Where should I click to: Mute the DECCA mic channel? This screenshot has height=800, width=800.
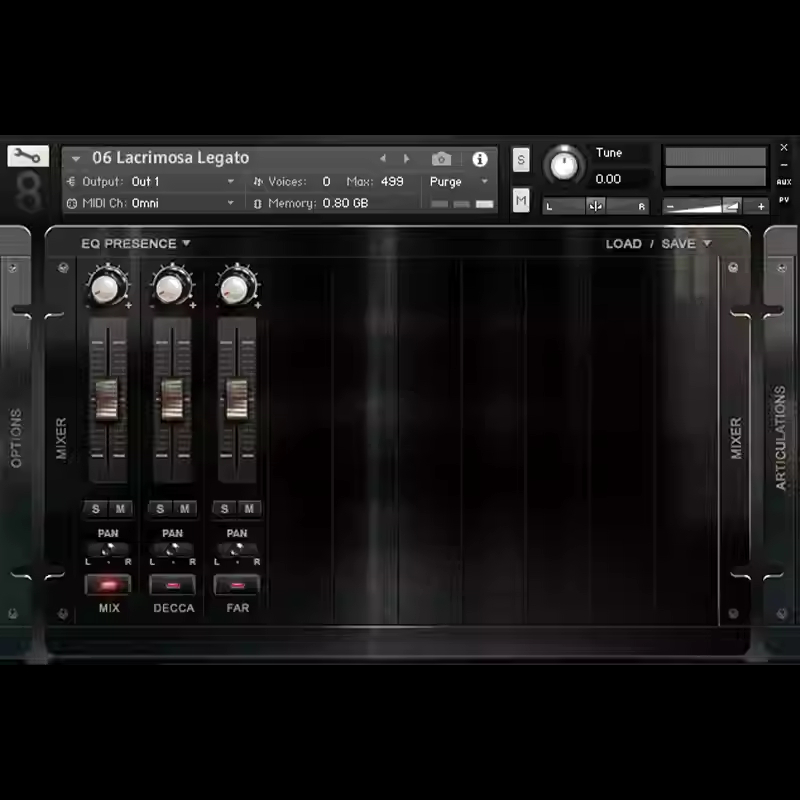coord(185,509)
